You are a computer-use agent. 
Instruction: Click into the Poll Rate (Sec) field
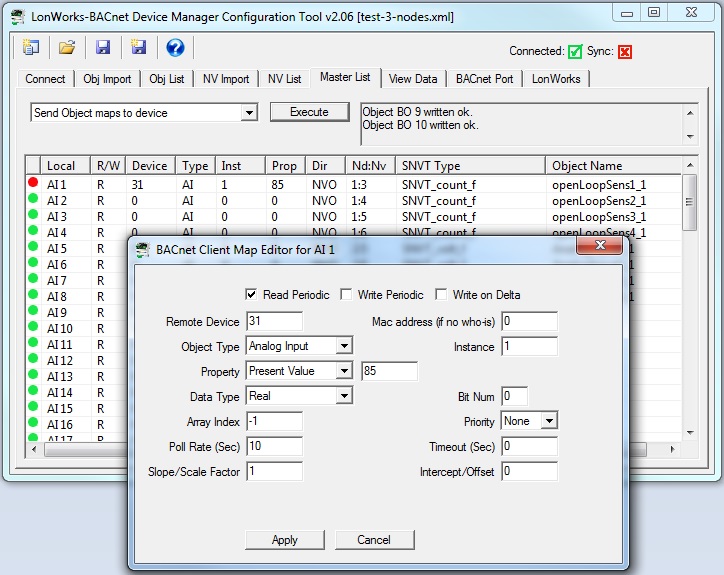tap(273, 446)
